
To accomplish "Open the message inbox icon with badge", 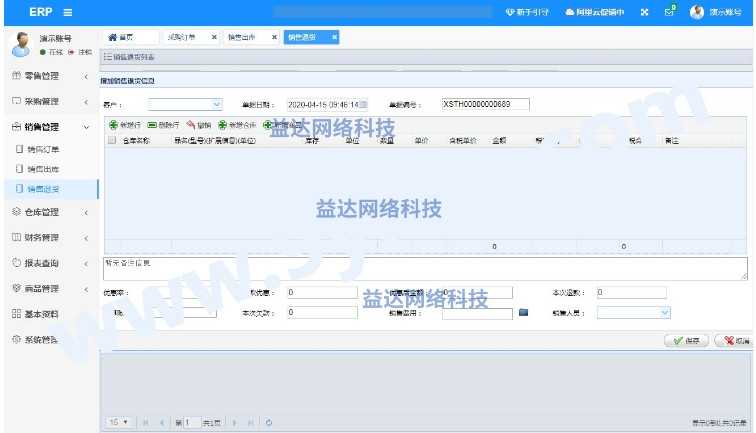I will [x=670, y=11].
